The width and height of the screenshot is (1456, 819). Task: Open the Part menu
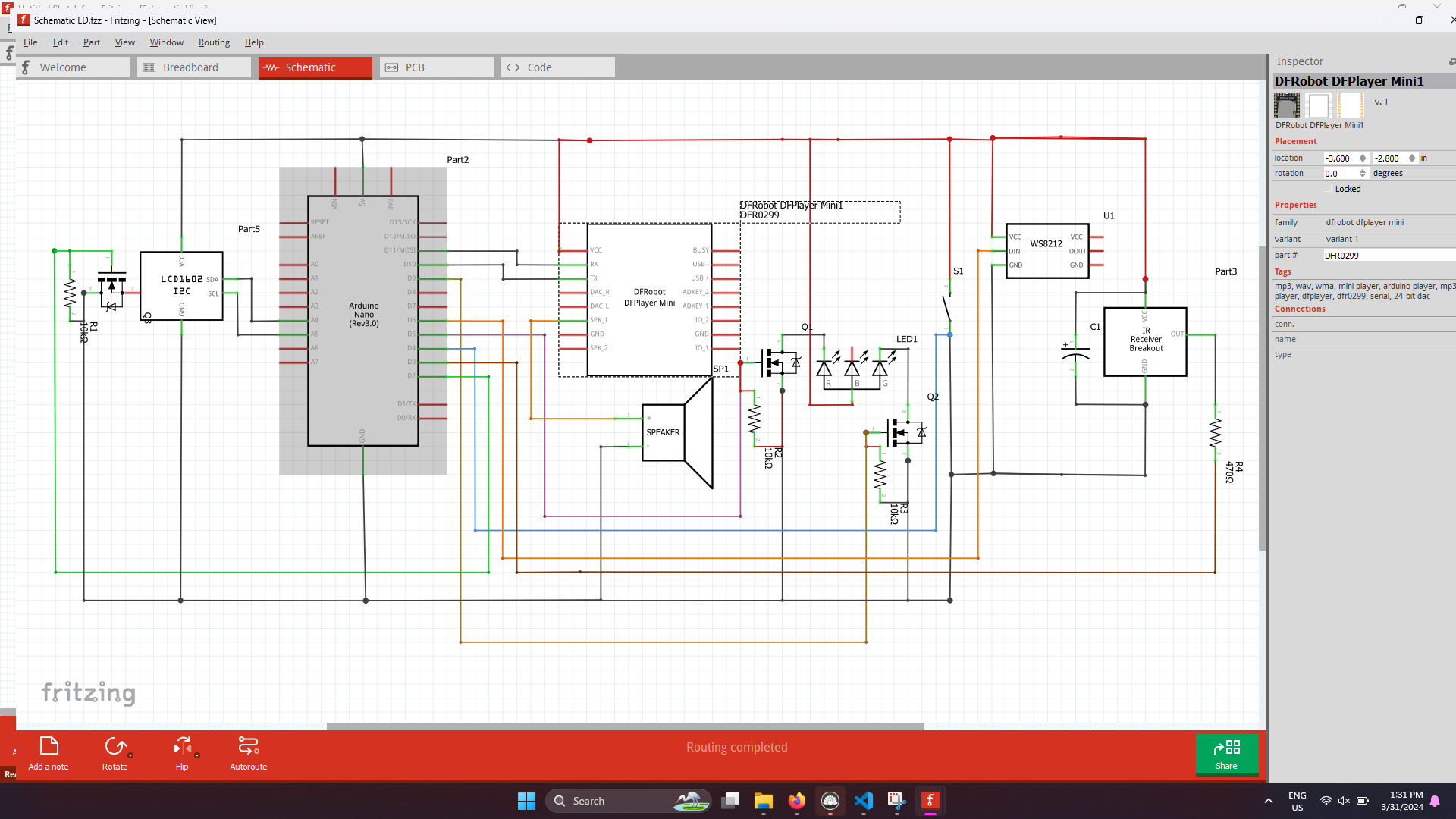point(92,42)
